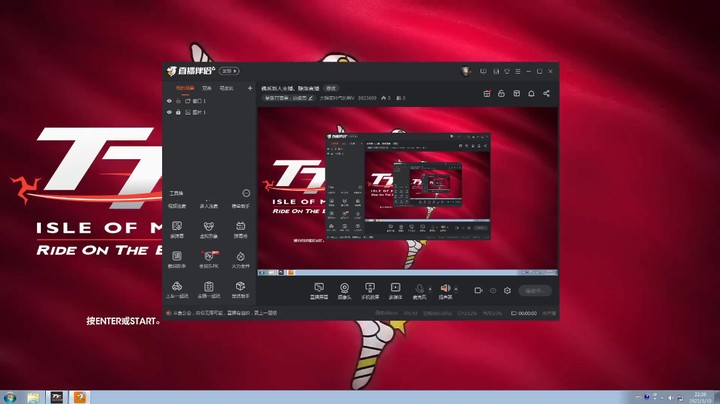The height and width of the screenshot is (404, 720).
Task: Click the unlock padlock icon above preview
Action: click(x=501, y=93)
